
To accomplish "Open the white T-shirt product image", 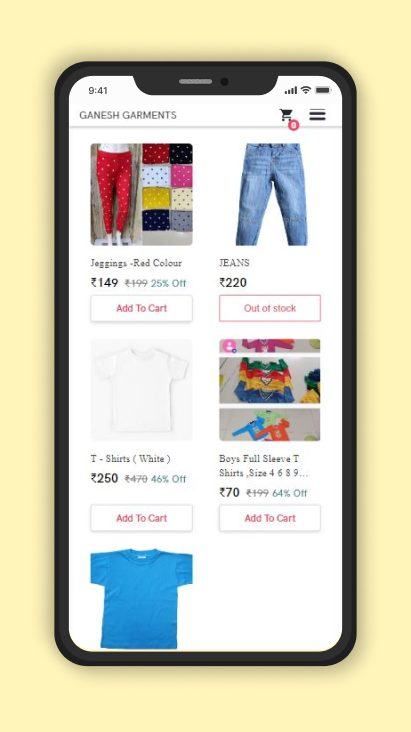I will coord(142,390).
